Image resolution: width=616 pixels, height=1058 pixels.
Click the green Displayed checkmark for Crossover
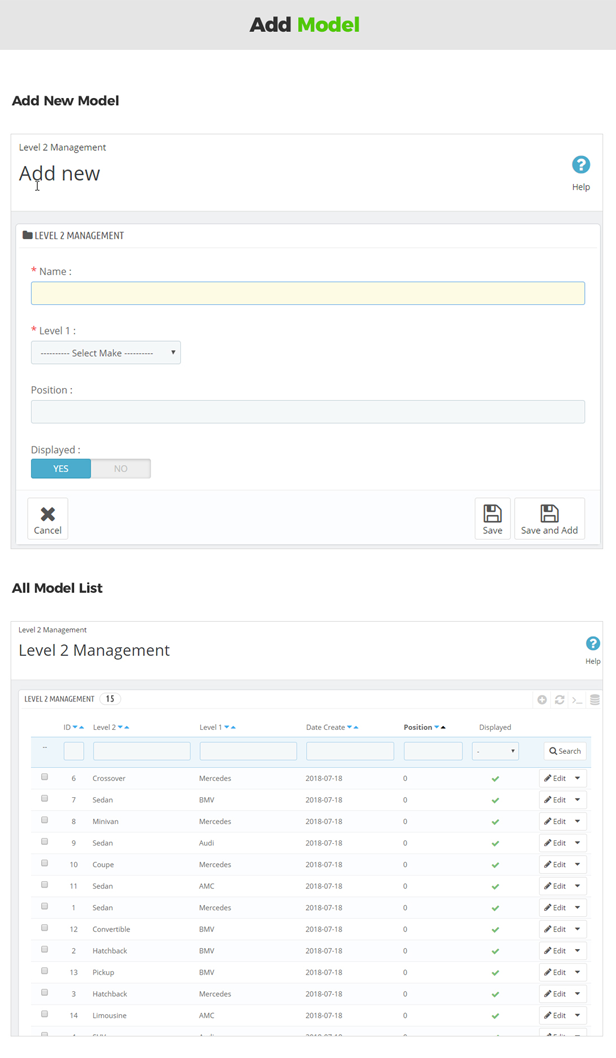[495, 778]
